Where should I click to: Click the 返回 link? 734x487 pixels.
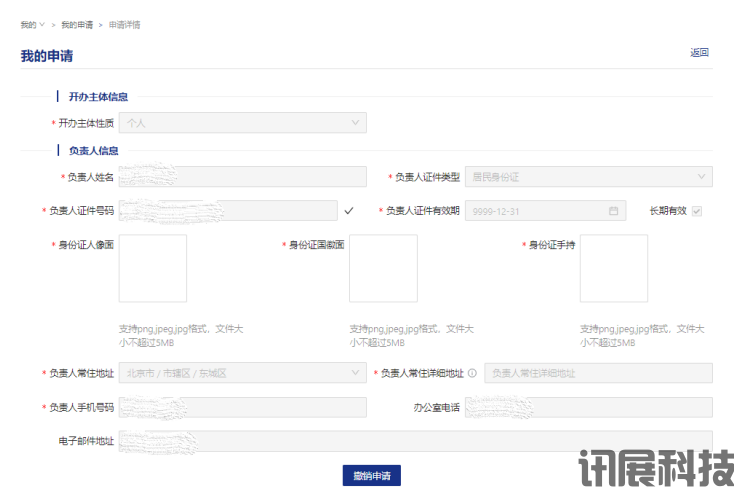tap(699, 53)
